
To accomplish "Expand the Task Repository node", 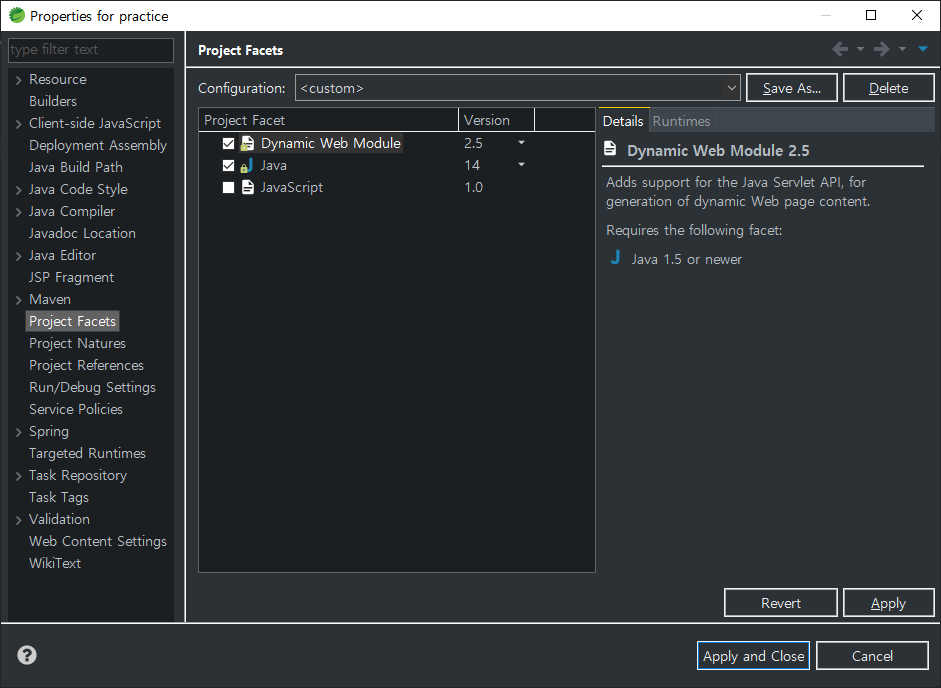I will 19,476.
